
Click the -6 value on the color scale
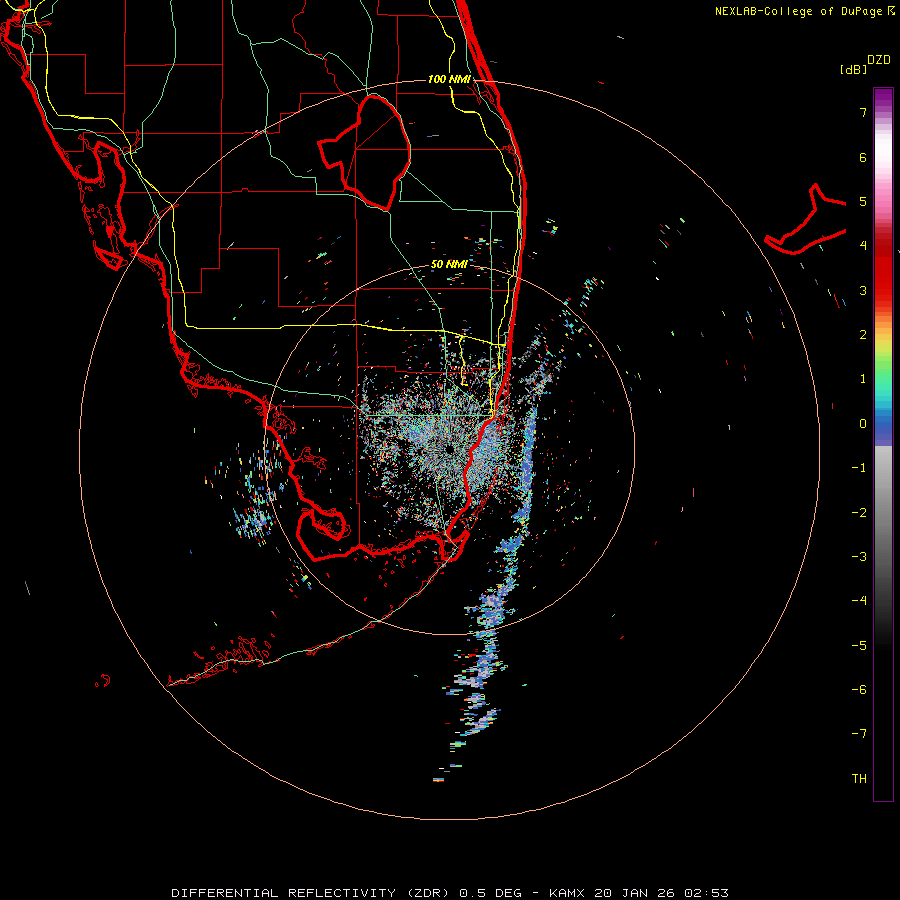859,689
